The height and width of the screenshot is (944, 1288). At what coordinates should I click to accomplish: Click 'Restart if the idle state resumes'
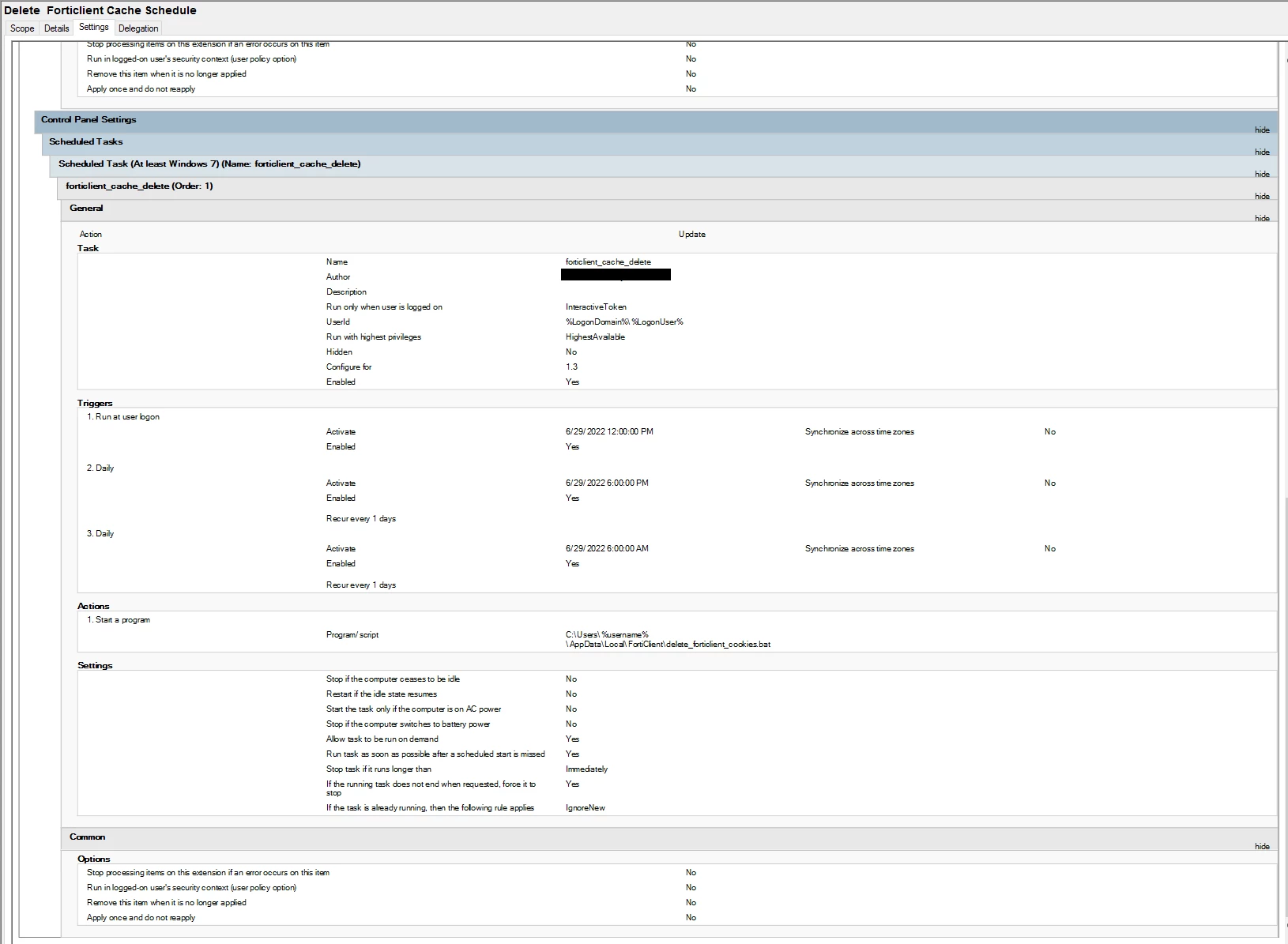382,694
